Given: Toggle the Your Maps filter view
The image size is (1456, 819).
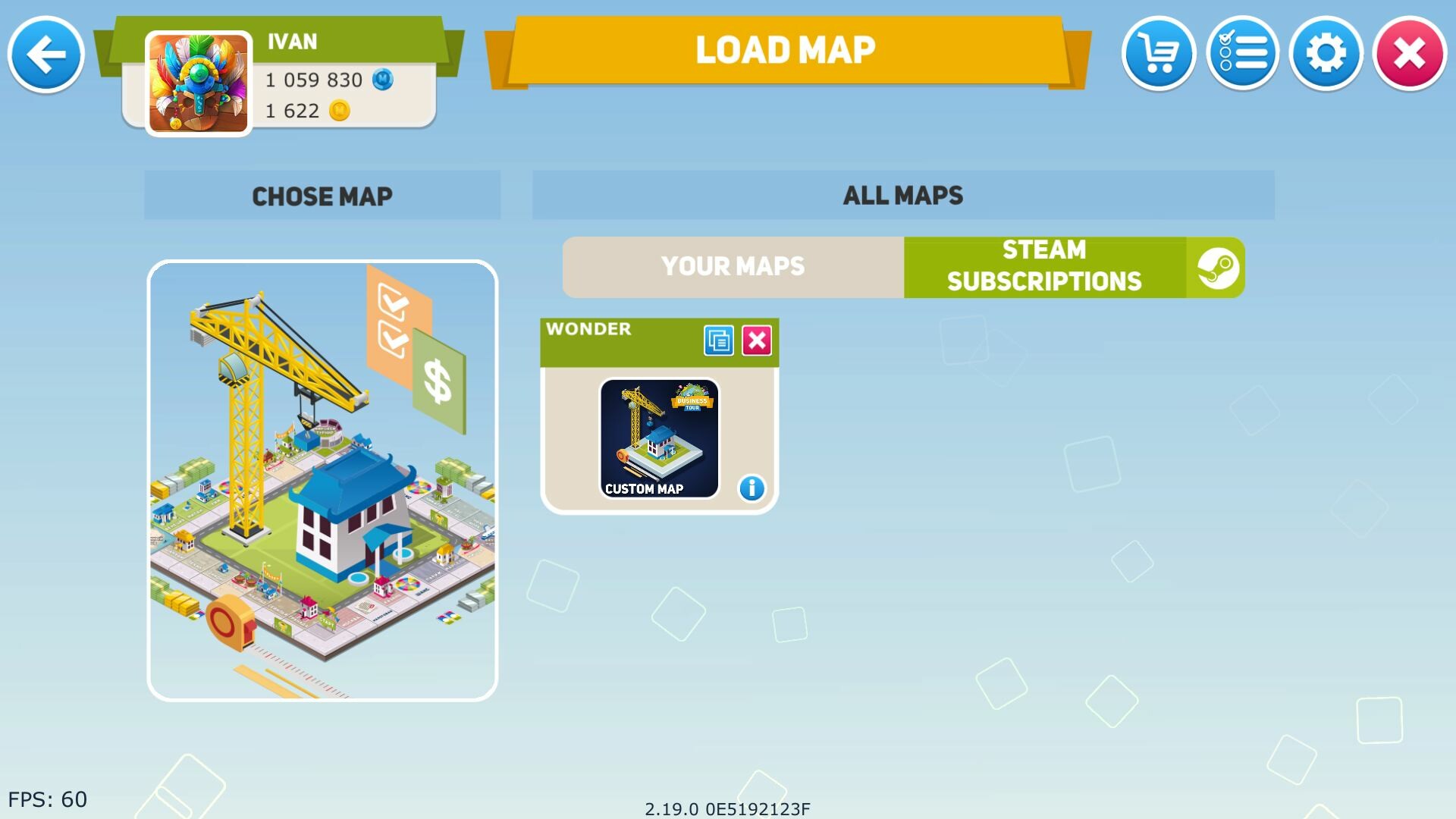Looking at the screenshot, I should pyautogui.click(x=732, y=266).
